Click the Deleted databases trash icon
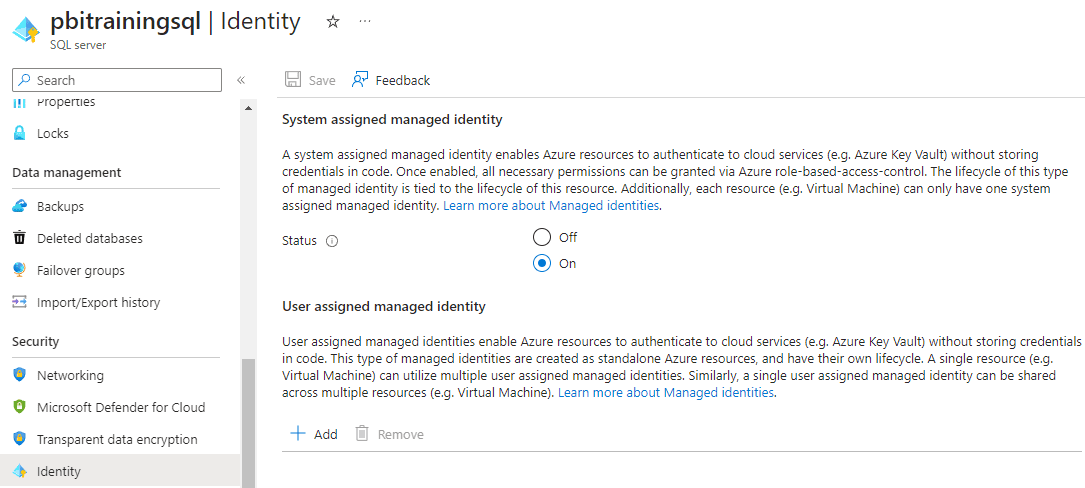1085x488 pixels. 20,238
